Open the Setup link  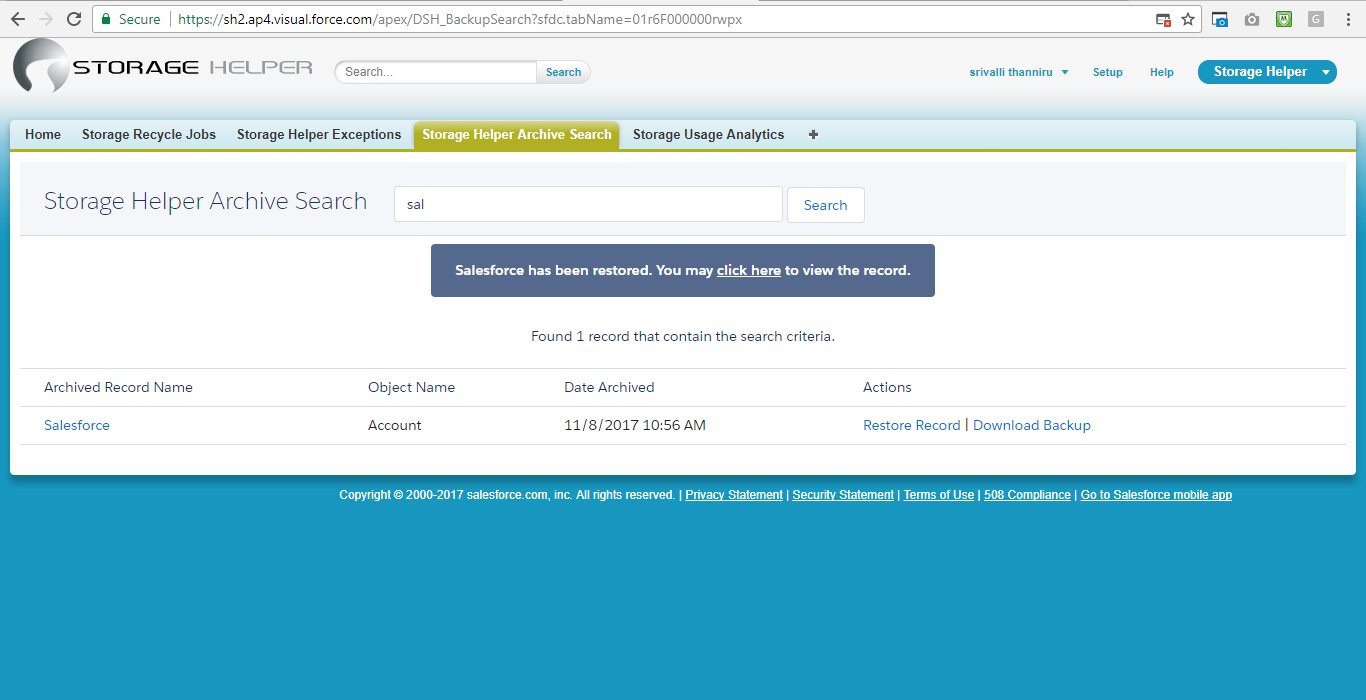click(1108, 72)
